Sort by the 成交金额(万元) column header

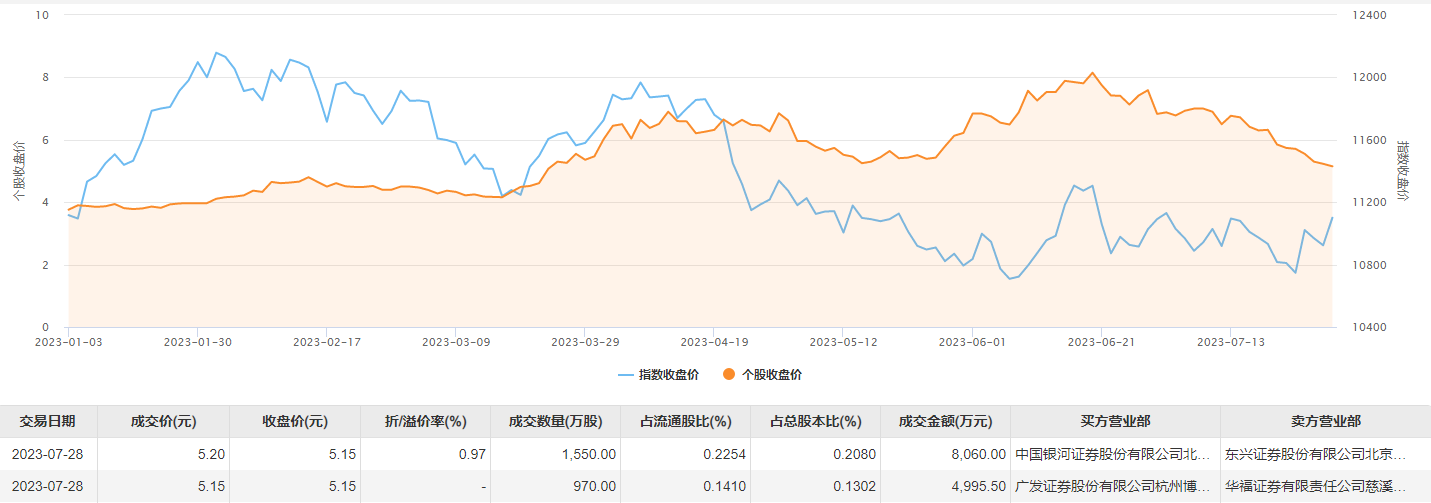[x=945, y=421]
